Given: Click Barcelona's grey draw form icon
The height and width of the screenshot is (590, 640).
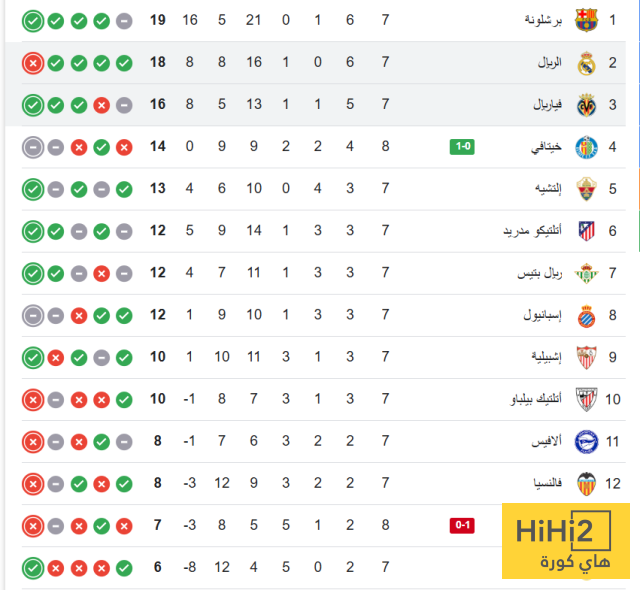Looking at the screenshot, I should (x=123, y=20).
